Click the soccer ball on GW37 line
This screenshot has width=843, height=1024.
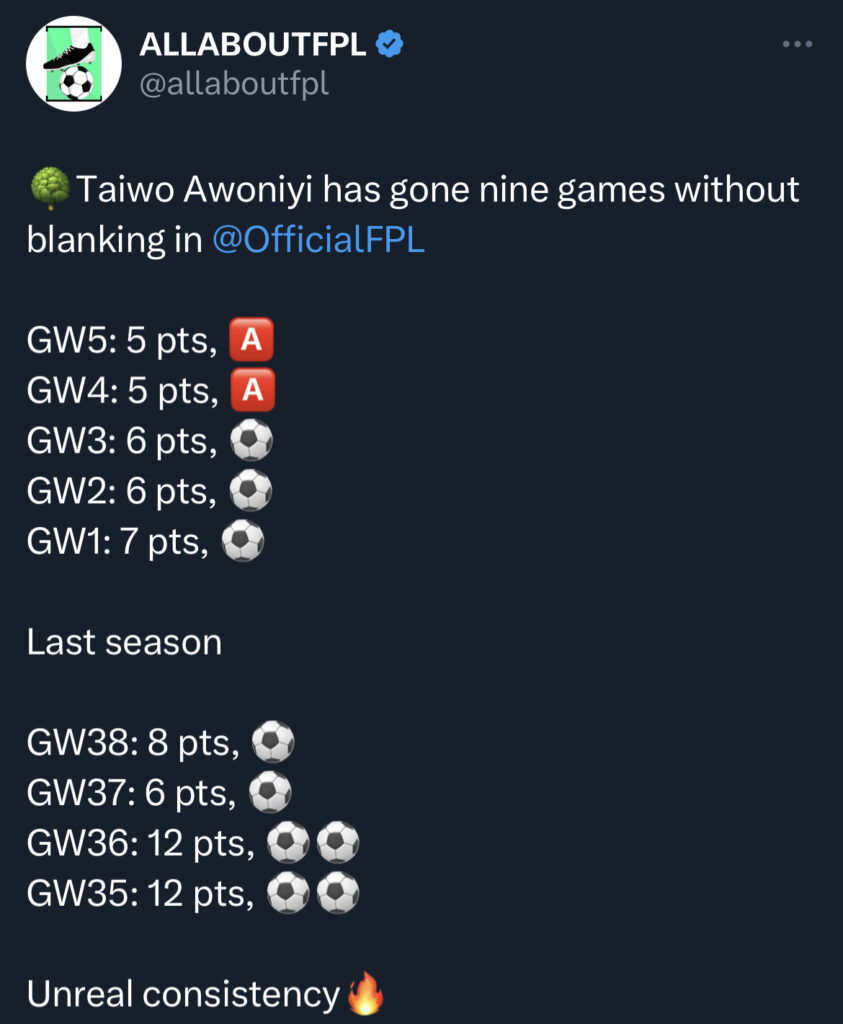pos(269,793)
